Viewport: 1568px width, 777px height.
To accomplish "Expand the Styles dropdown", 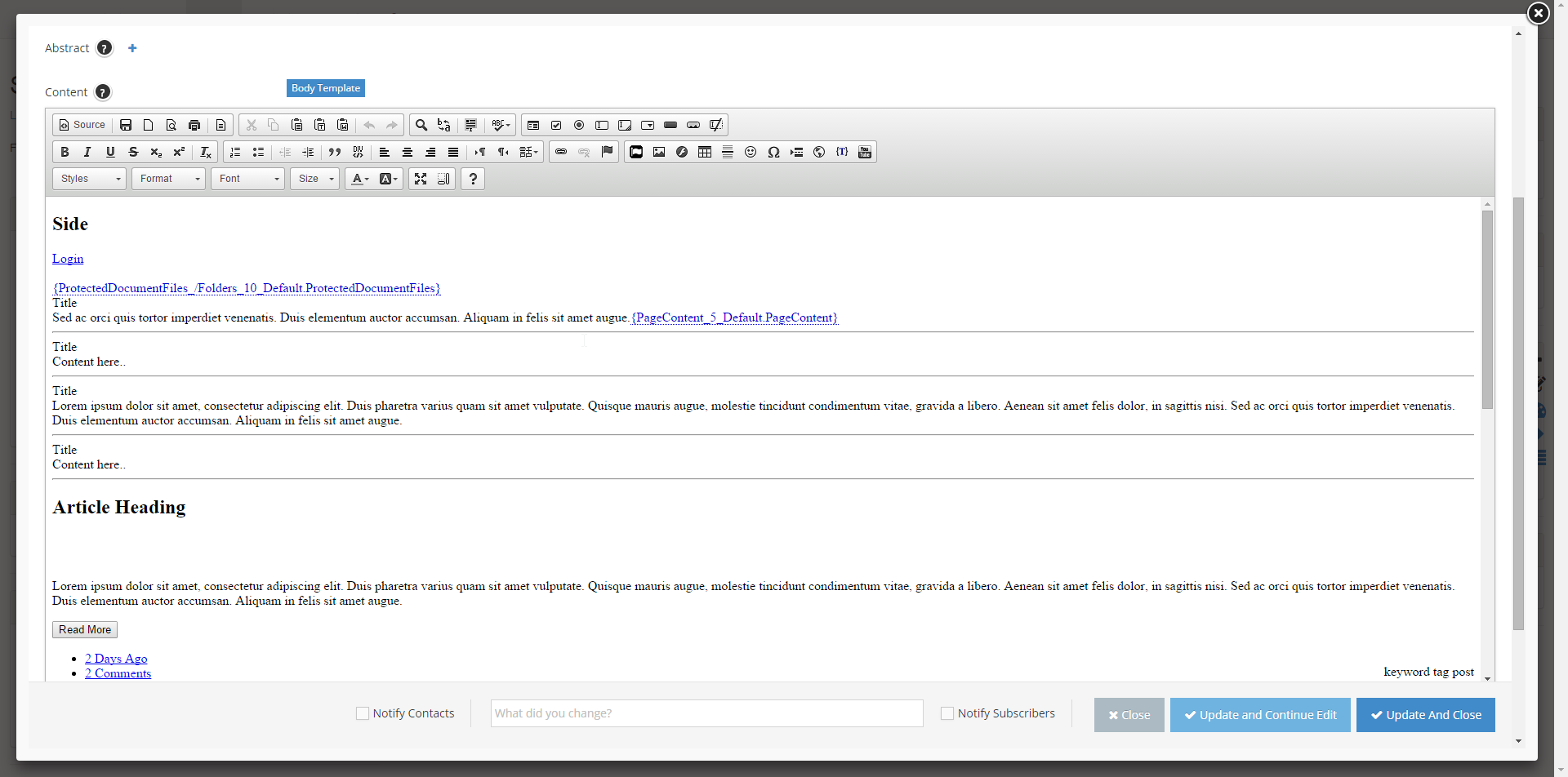I will (88, 179).
